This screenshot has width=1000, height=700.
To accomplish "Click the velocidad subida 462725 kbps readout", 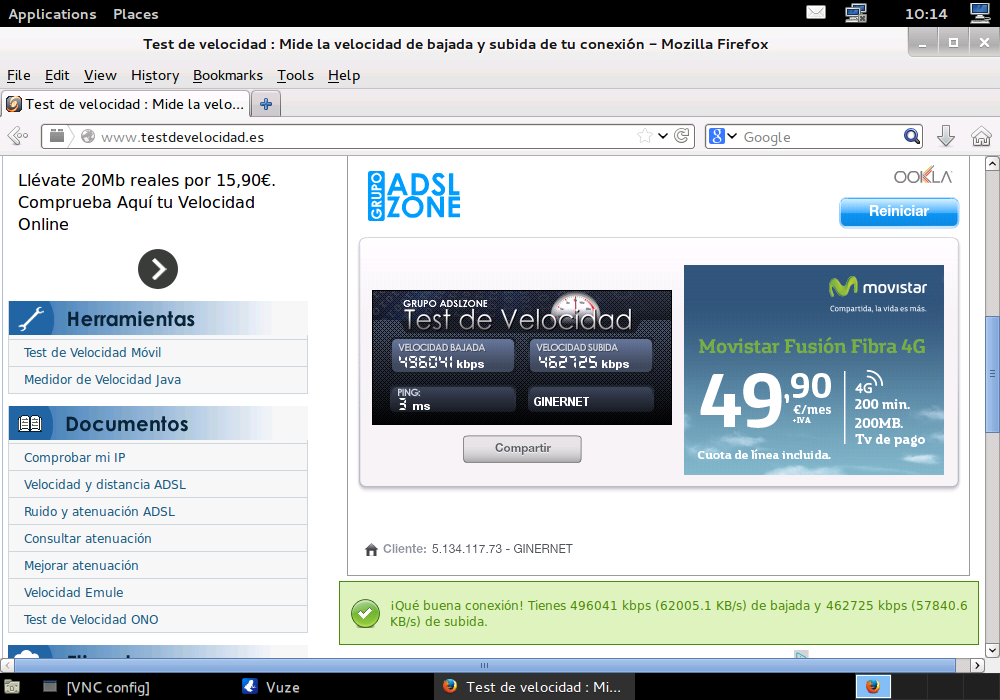I will coord(591,355).
